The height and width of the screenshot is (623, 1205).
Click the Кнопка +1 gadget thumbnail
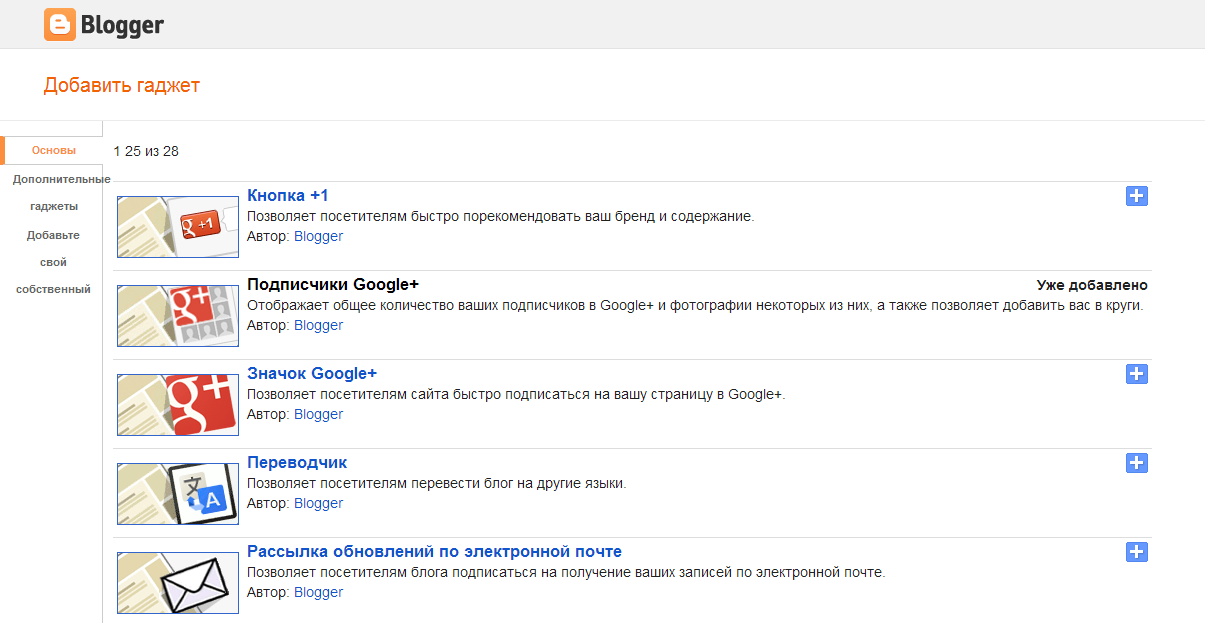tap(178, 227)
